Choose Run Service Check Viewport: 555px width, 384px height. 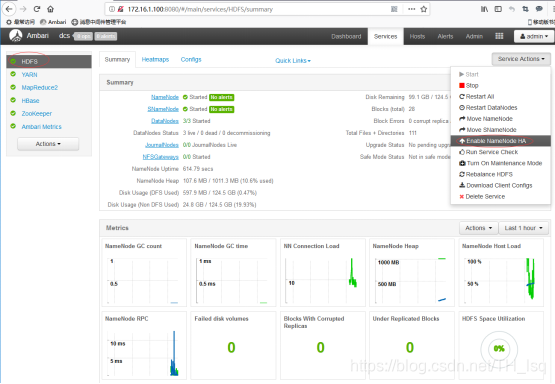pyautogui.click(x=500, y=152)
